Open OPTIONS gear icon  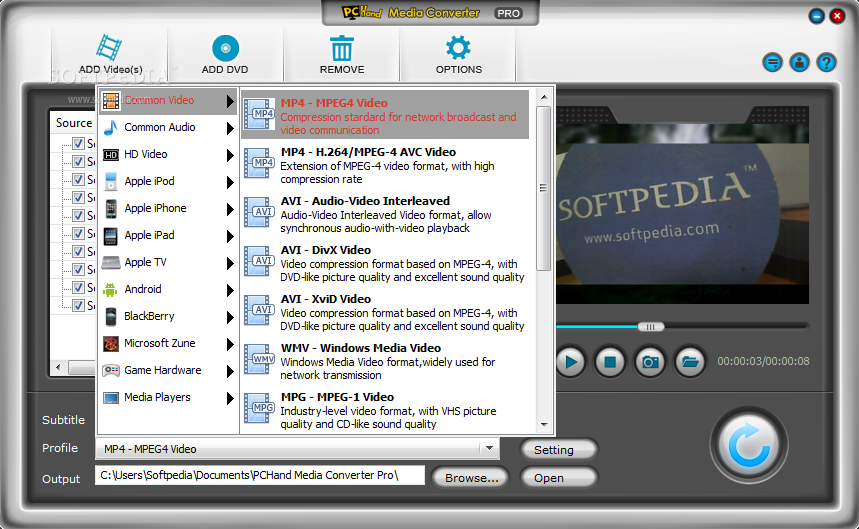pyautogui.click(x=458, y=48)
